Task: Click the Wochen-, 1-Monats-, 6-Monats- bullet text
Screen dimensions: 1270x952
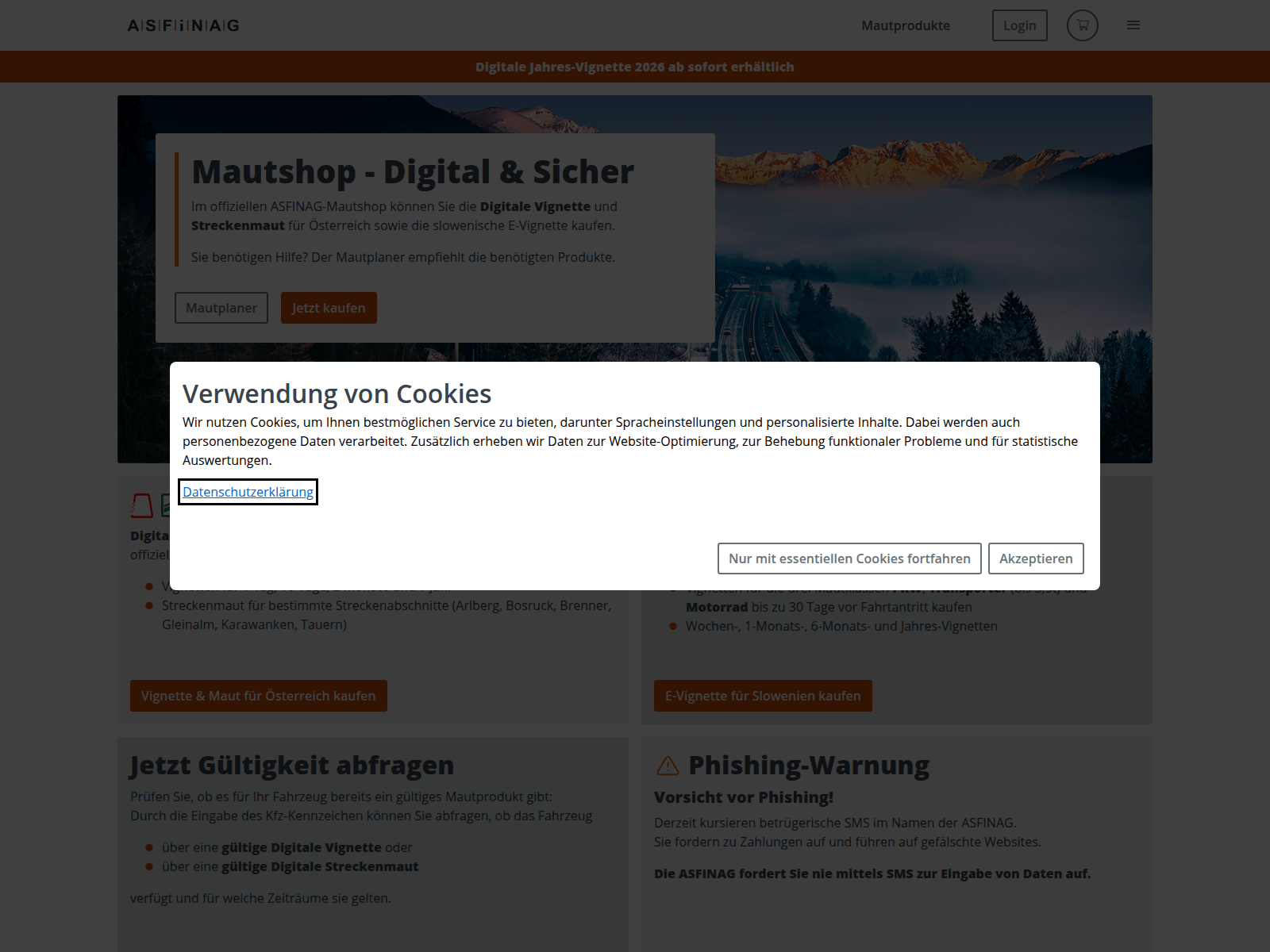Action: pyautogui.click(x=841, y=626)
